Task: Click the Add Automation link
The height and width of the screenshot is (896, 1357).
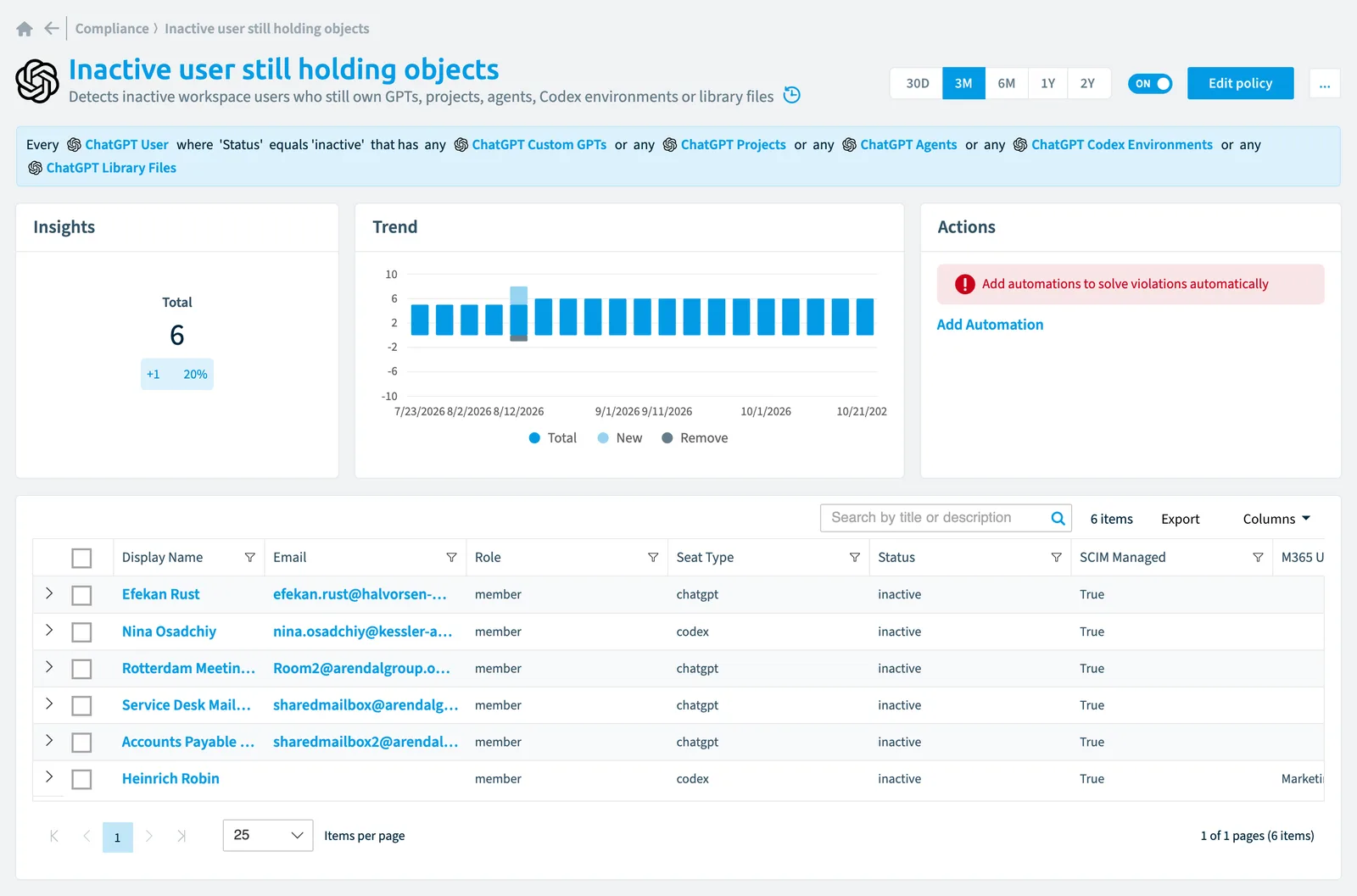Action: coord(990,325)
